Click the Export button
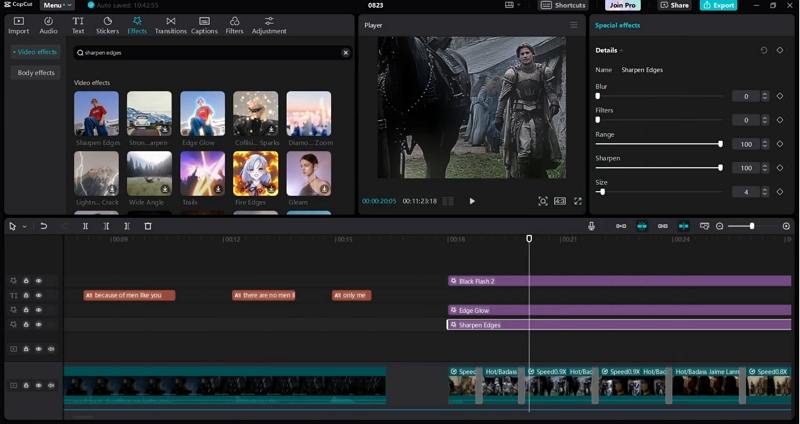Image resolution: width=800 pixels, height=424 pixels. tap(718, 5)
